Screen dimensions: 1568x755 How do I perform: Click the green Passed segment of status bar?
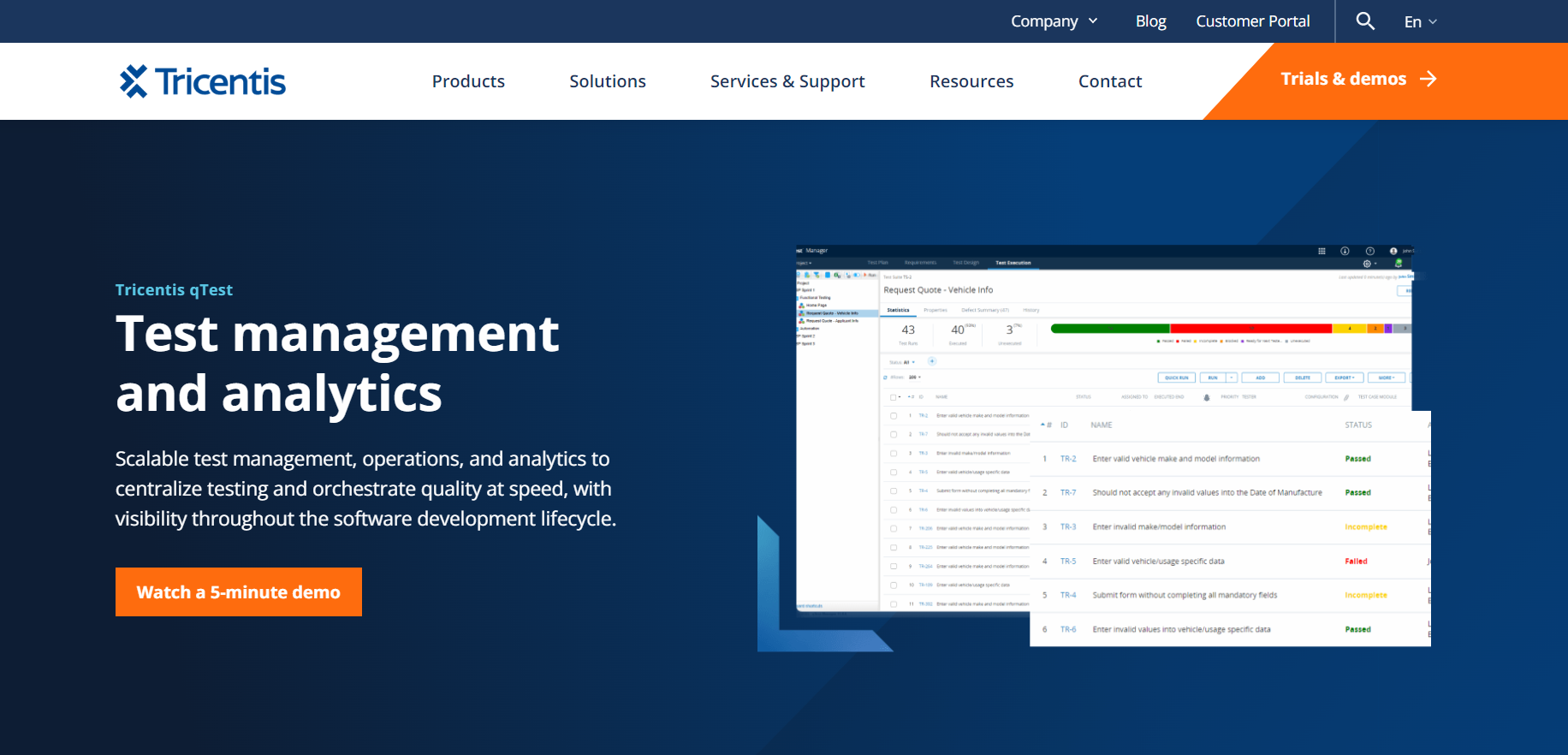coord(1110,329)
